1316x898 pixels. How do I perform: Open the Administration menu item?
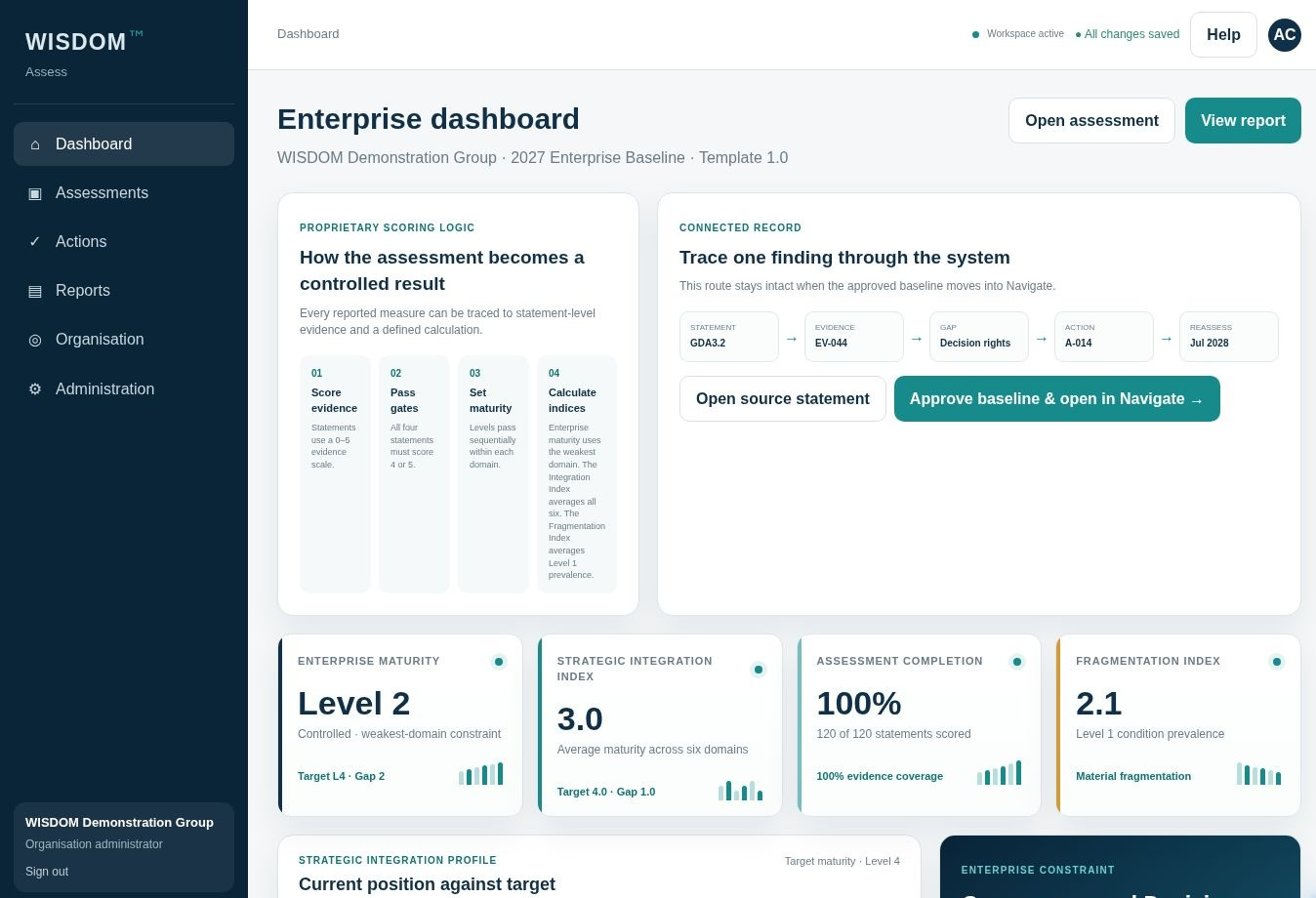click(x=124, y=388)
